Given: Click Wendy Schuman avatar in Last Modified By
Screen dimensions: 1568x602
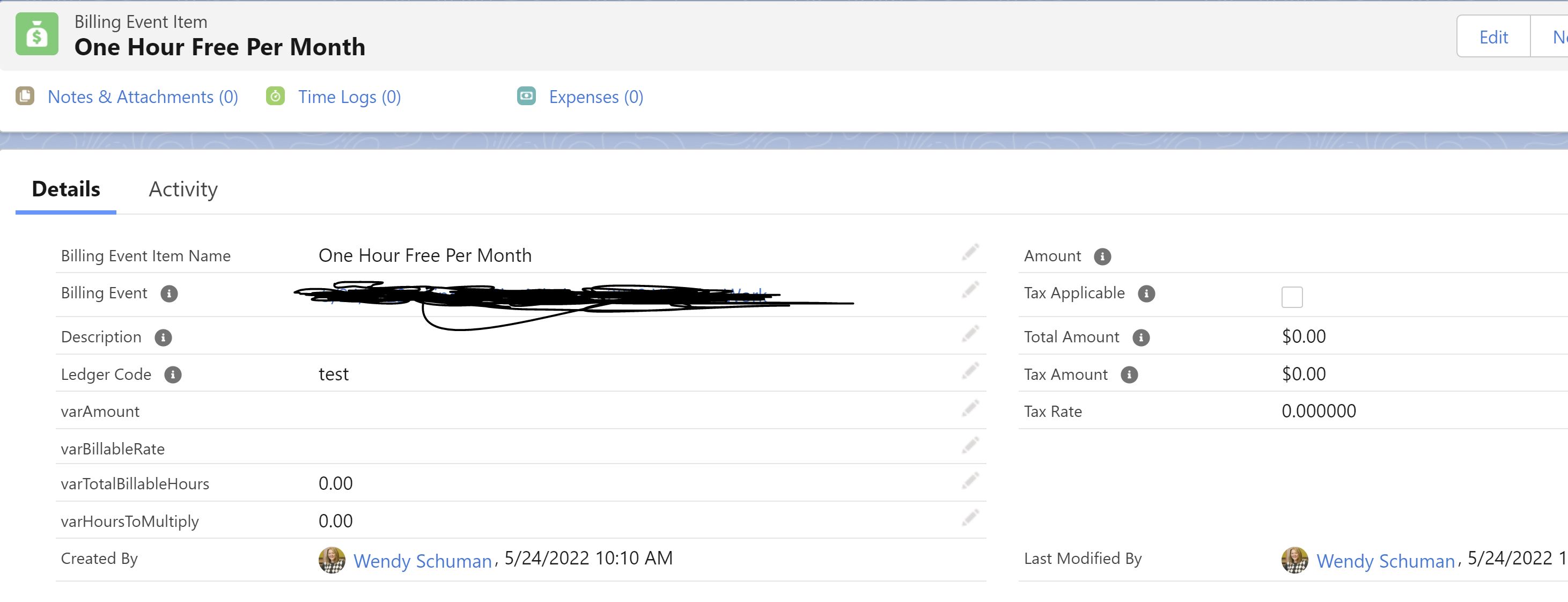Looking at the screenshot, I should 1294,560.
